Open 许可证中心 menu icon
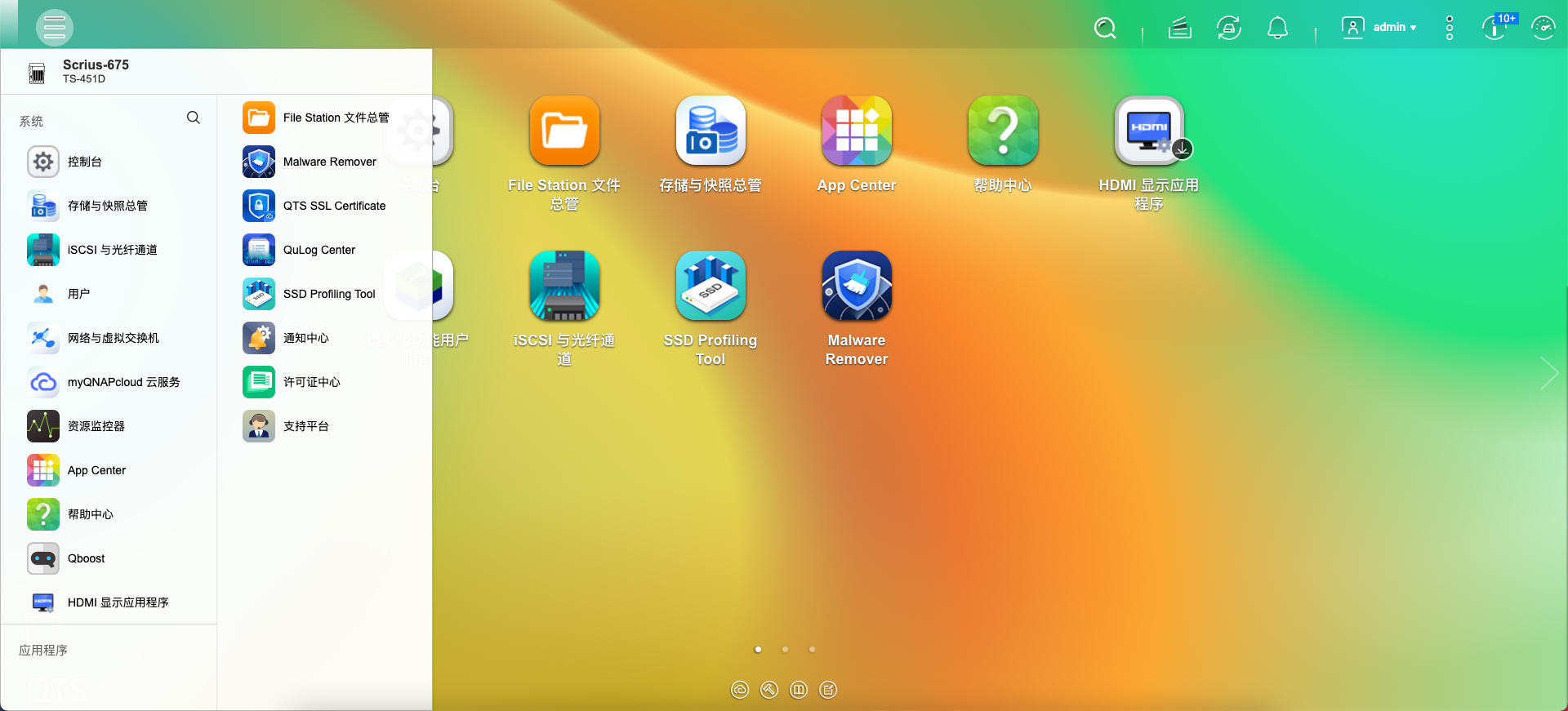The image size is (1568, 711). [x=259, y=382]
